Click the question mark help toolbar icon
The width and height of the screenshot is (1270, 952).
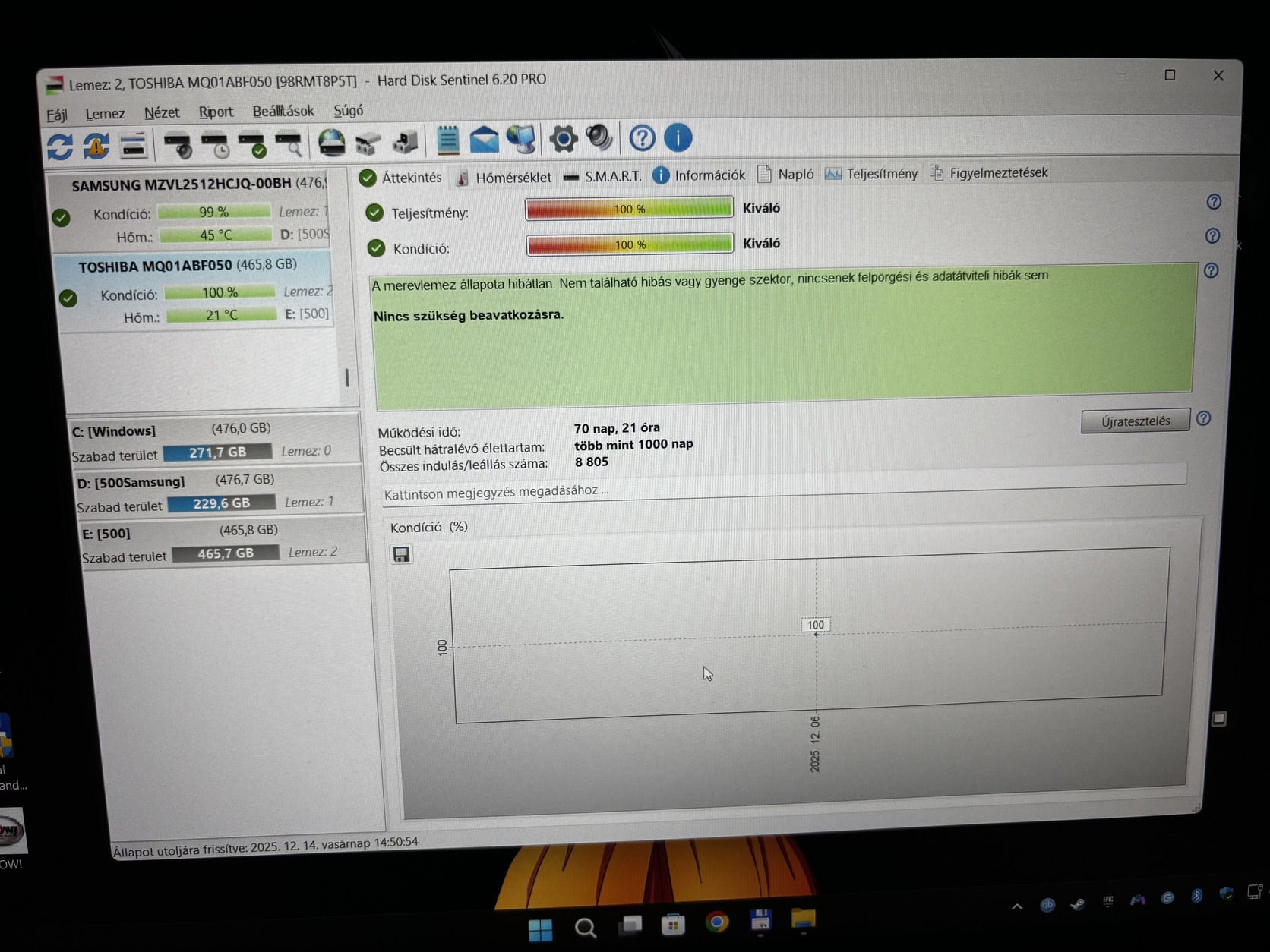(x=642, y=137)
